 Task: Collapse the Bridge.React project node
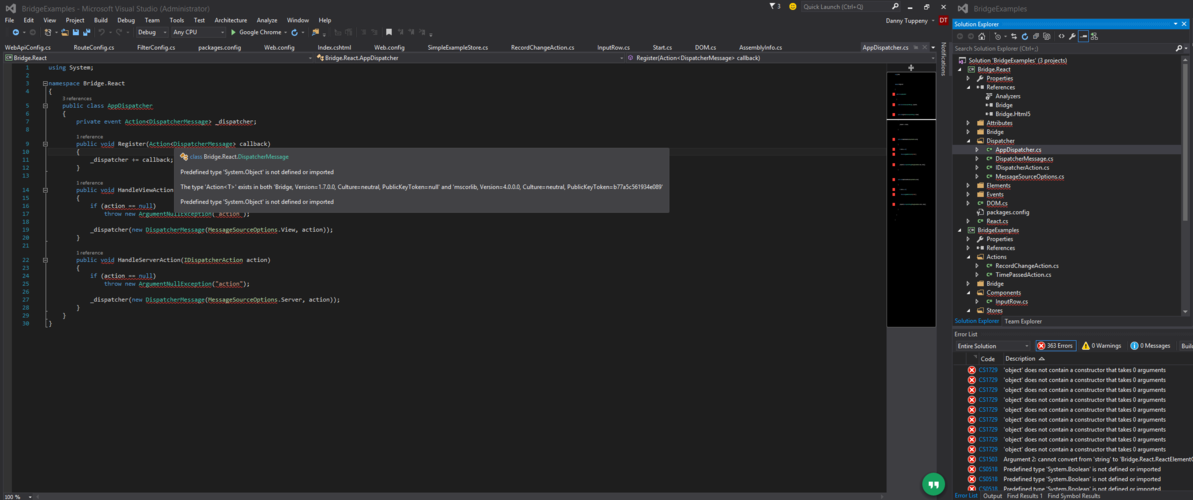pyautogui.click(x=959, y=69)
